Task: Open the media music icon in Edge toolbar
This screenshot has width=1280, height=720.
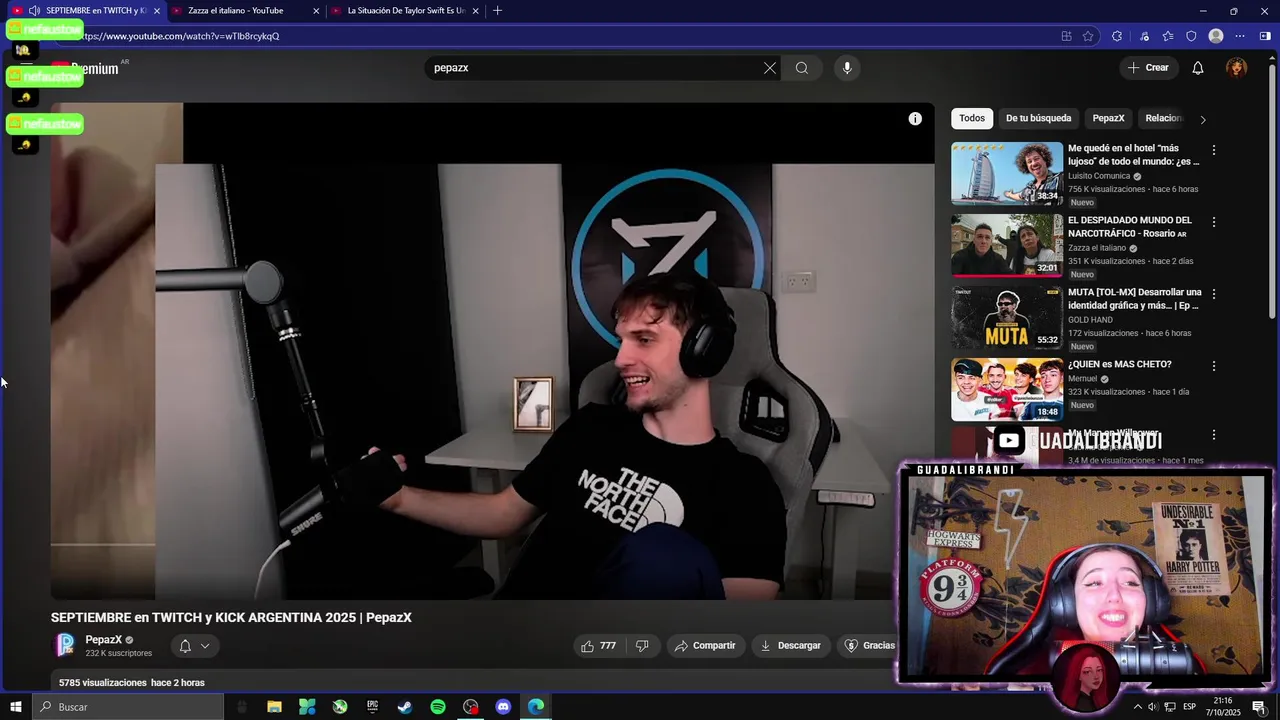Action: coord(1144,36)
